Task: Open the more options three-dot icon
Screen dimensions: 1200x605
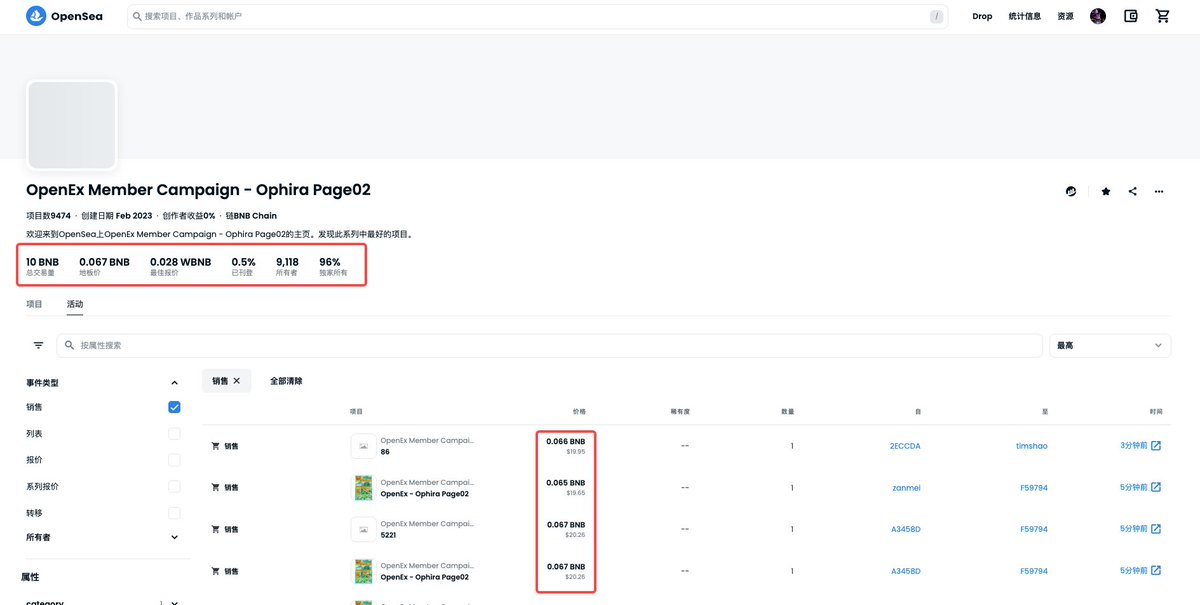Action: pos(1159,191)
